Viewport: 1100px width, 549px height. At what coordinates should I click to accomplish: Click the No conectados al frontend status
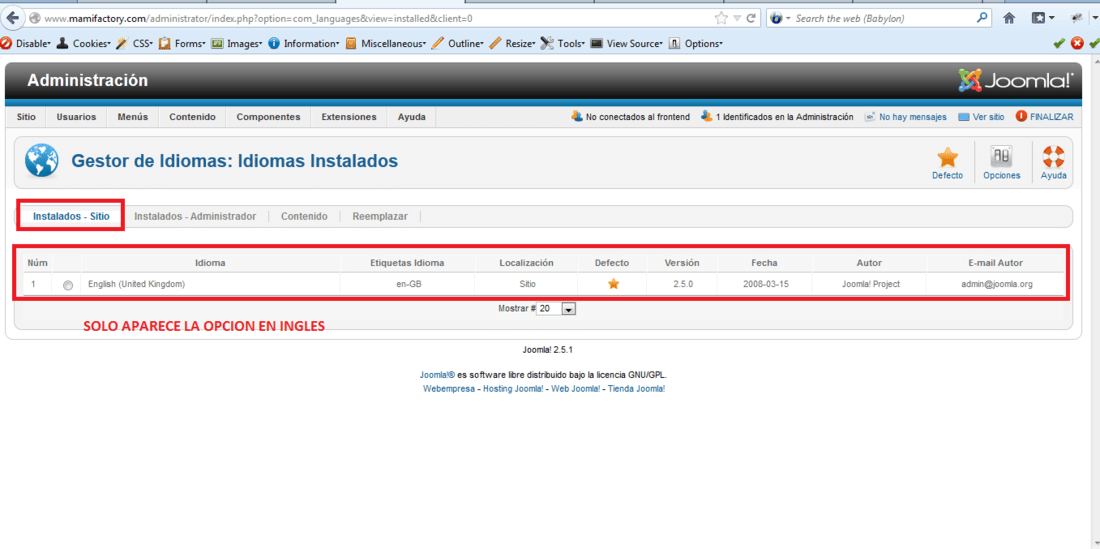(631, 117)
